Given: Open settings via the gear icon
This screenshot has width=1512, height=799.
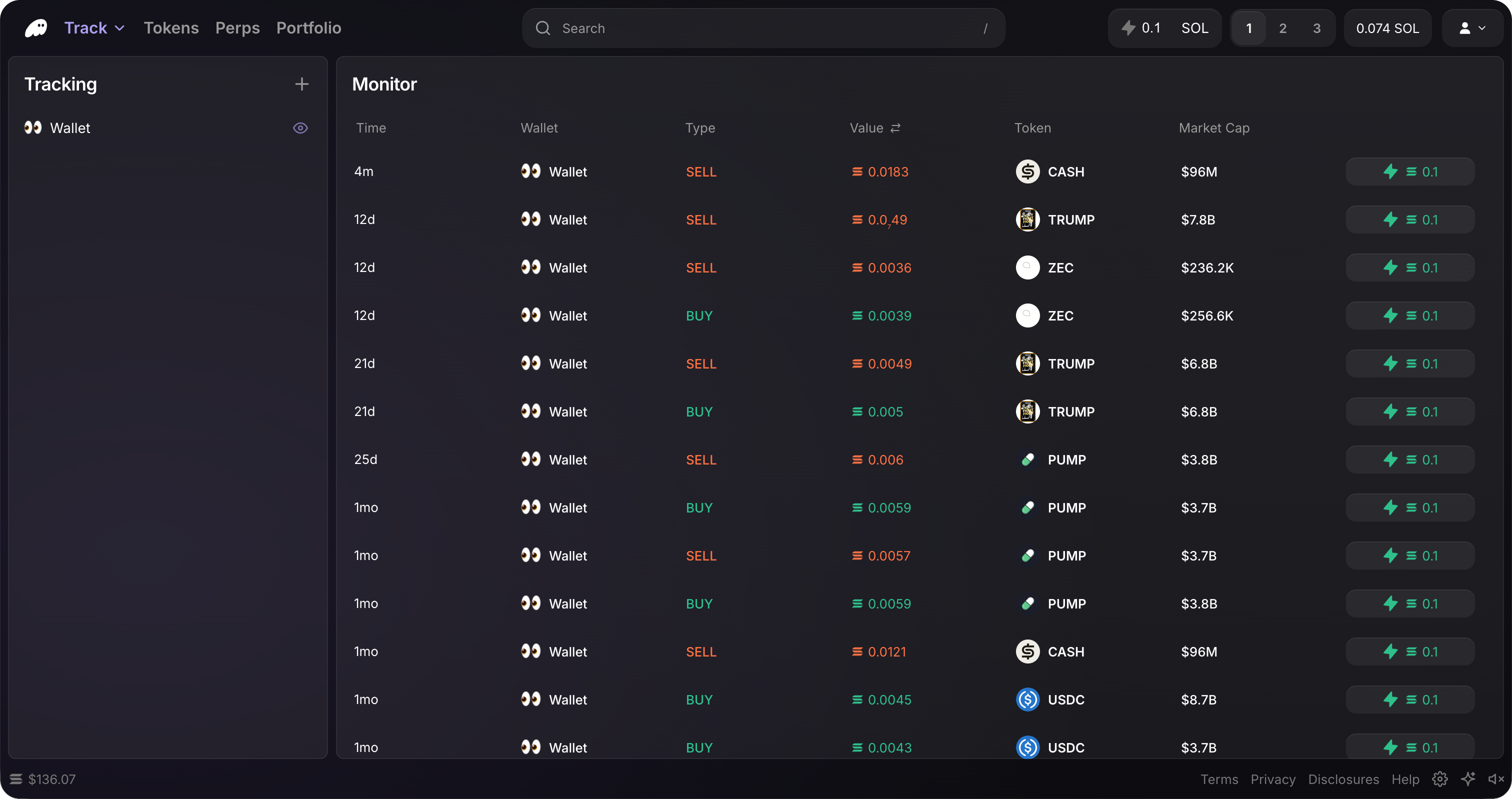Looking at the screenshot, I should point(1440,779).
